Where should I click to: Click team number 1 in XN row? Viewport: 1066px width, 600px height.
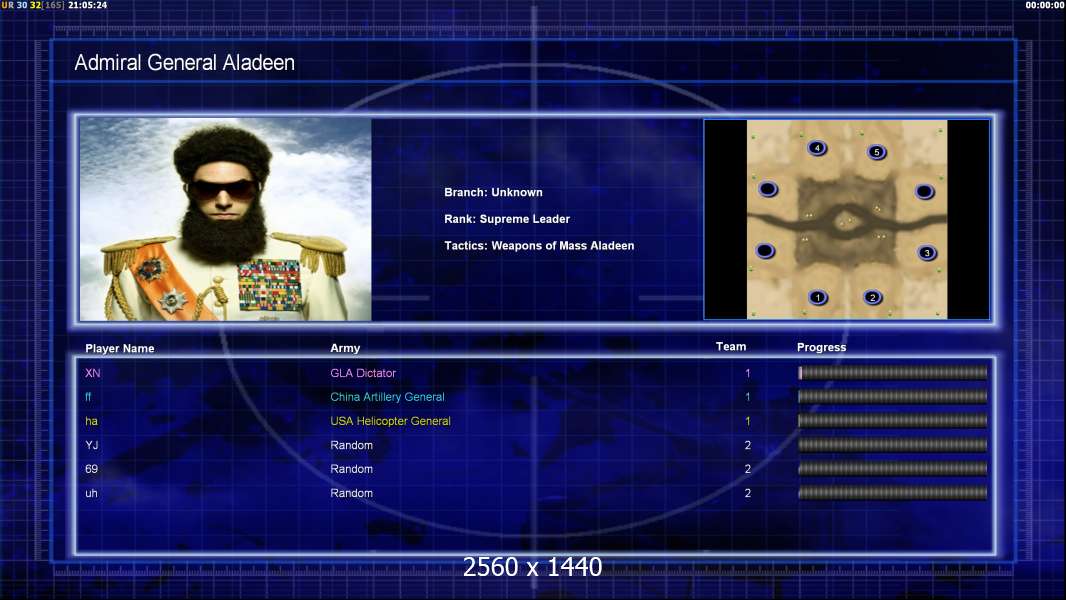pos(748,373)
